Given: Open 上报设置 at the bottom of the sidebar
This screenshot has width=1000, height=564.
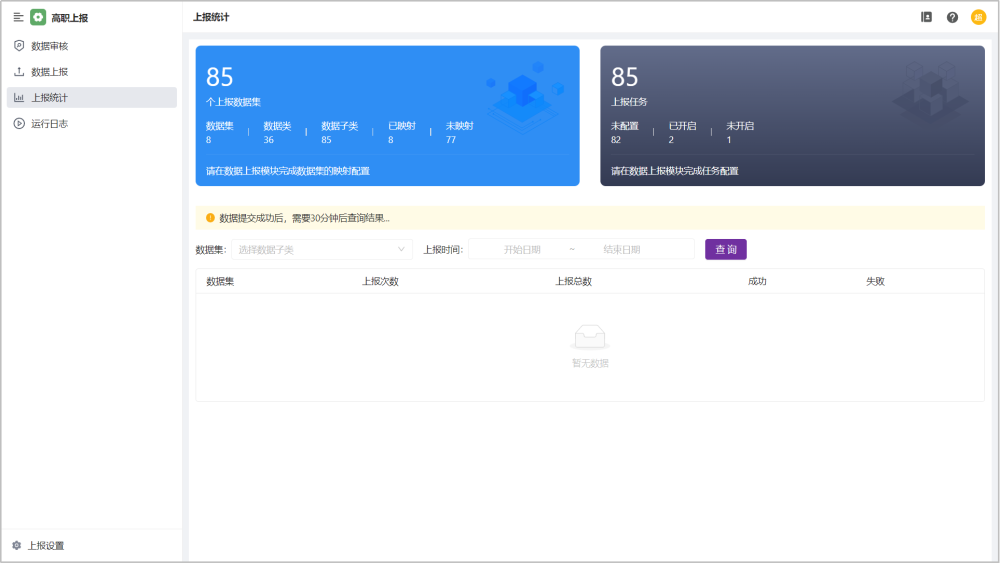Looking at the screenshot, I should [46, 545].
